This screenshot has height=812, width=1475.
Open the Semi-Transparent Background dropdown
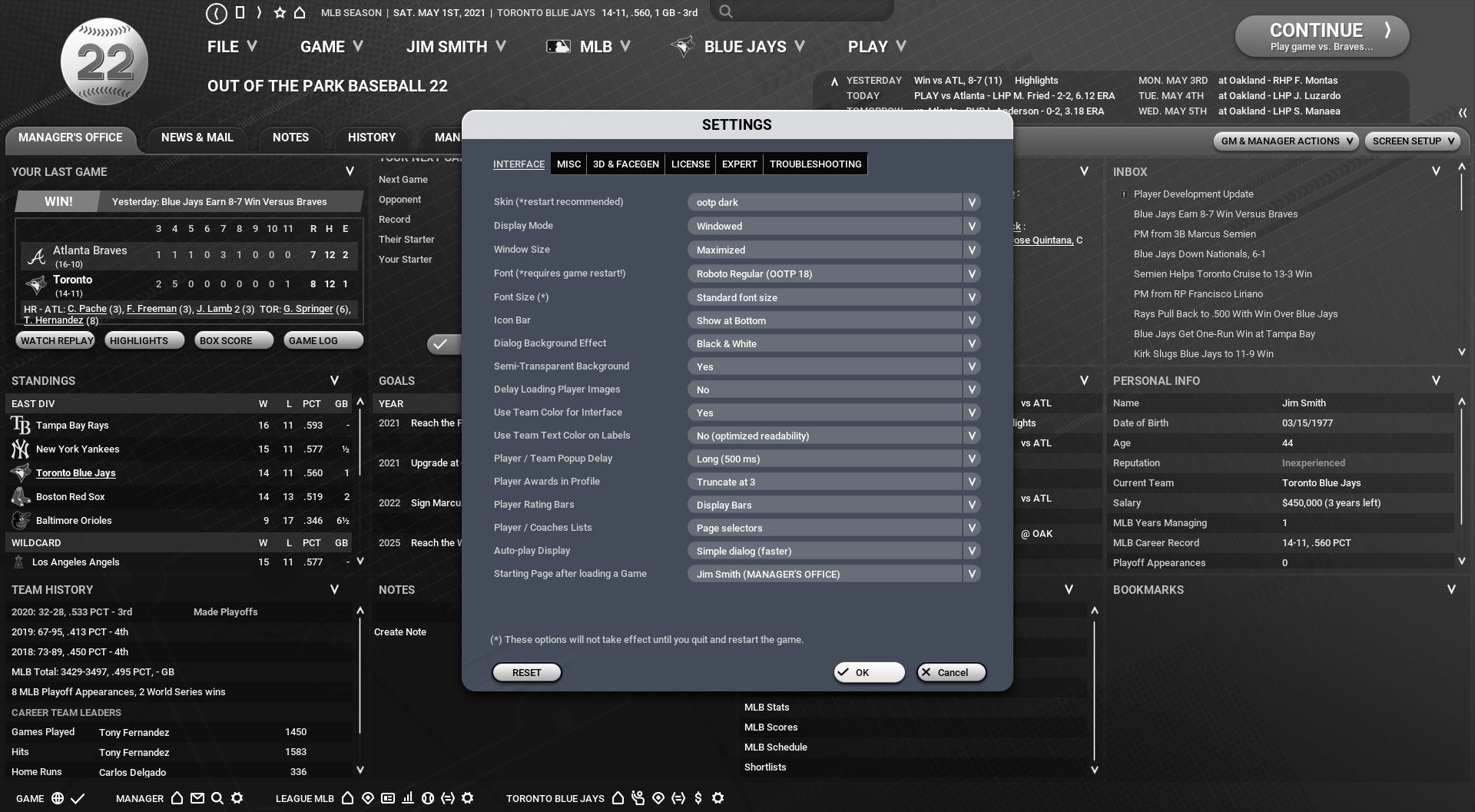click(x=834, y=367)
